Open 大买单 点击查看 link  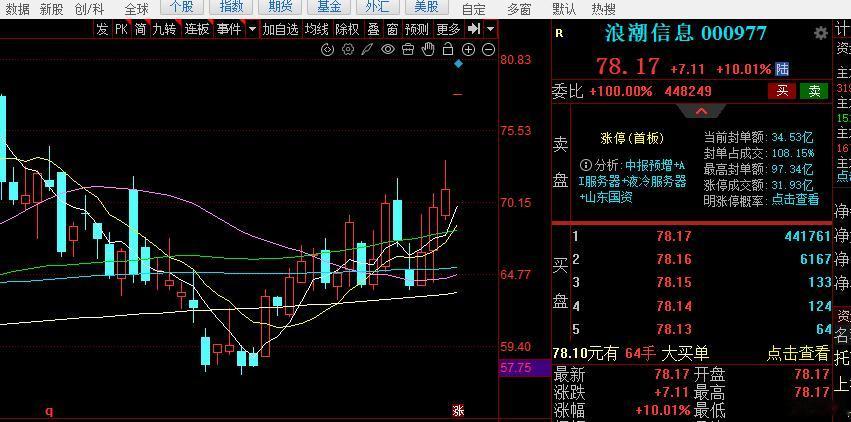[x=798, y=354]
